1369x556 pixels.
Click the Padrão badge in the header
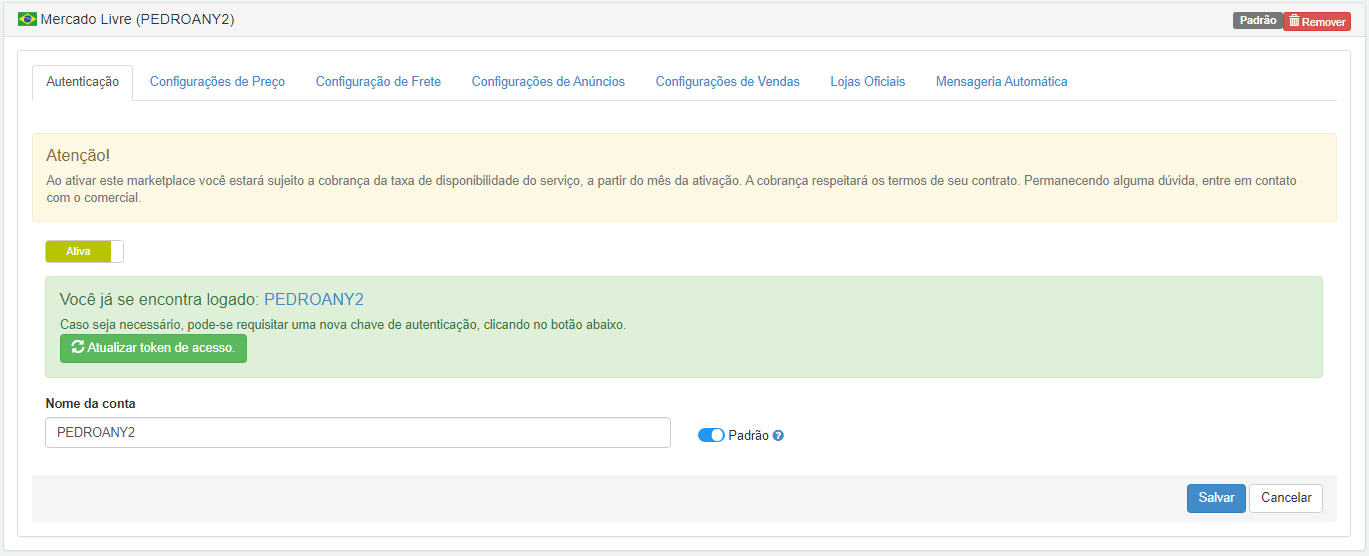coord(1257,20)
